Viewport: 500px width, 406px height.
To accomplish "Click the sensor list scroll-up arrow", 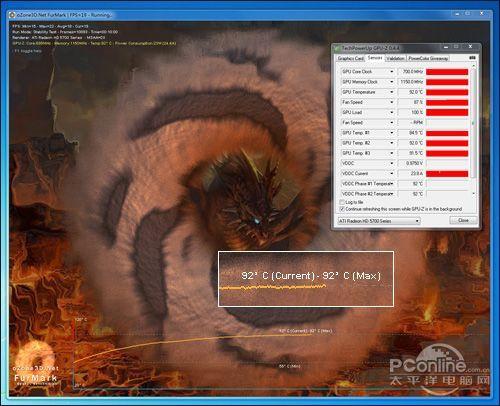I will [473, 66].
